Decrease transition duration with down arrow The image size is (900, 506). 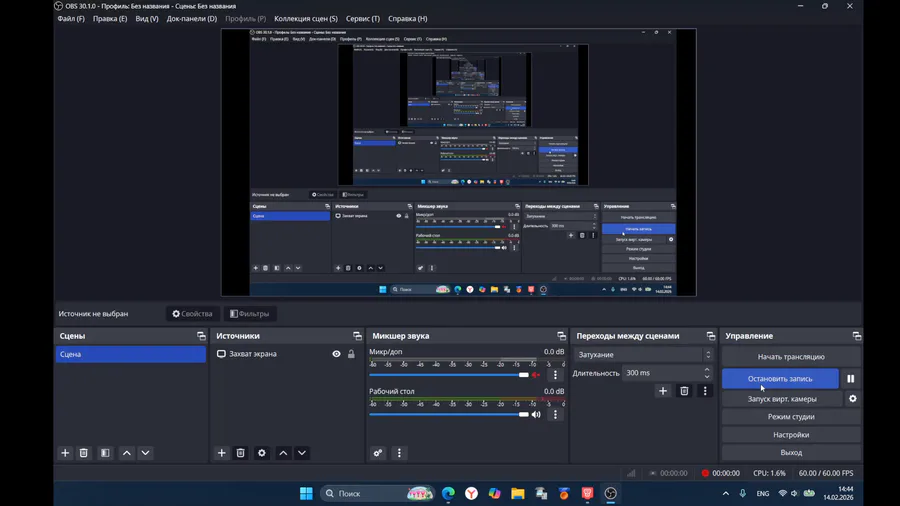point(707,376)
